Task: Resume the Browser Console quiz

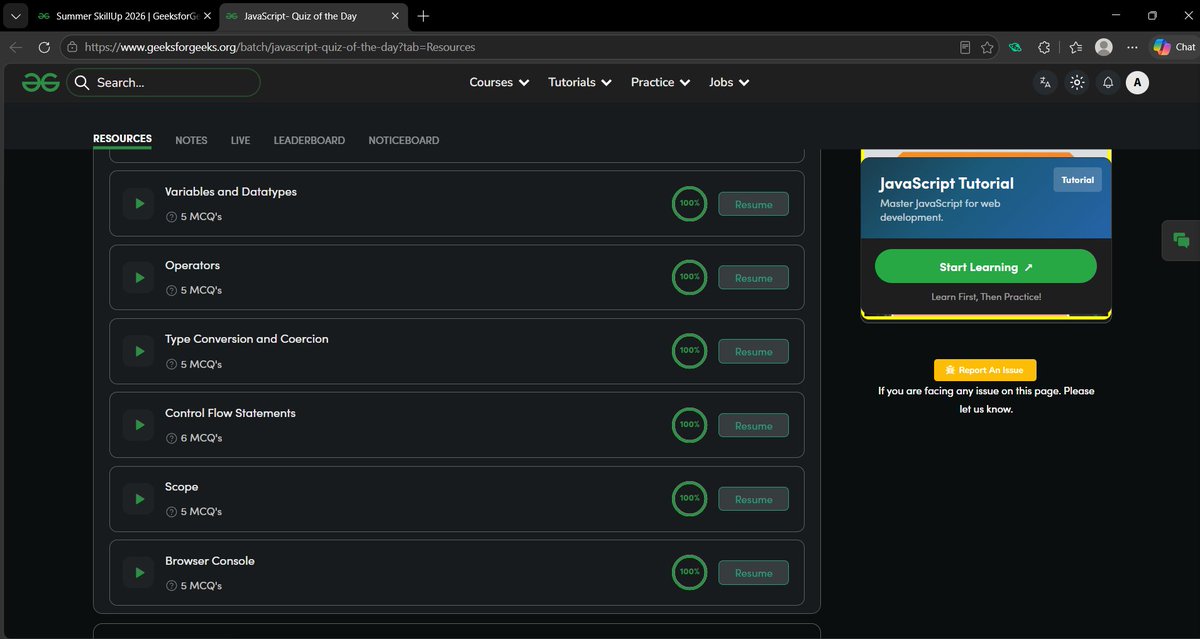Action: [753, 573]
